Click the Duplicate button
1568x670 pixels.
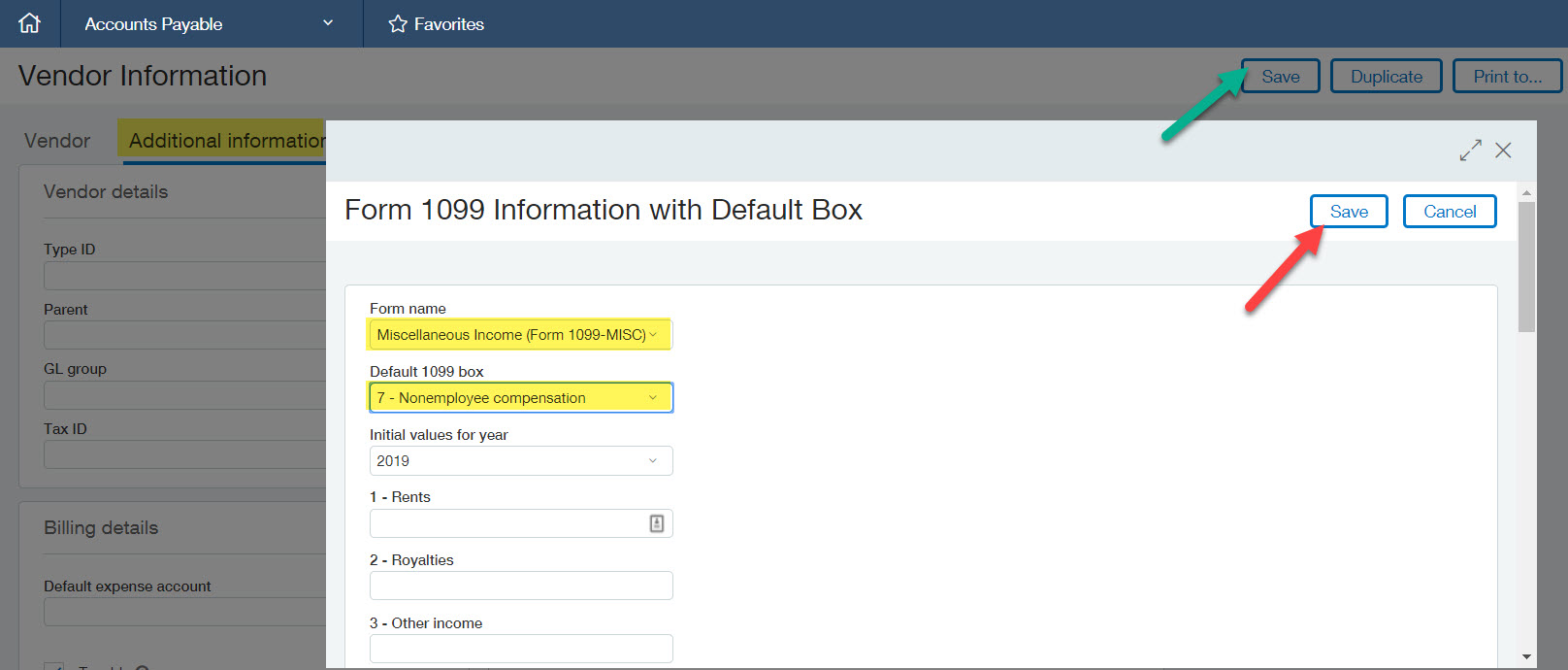click(x=1386, y=77)
